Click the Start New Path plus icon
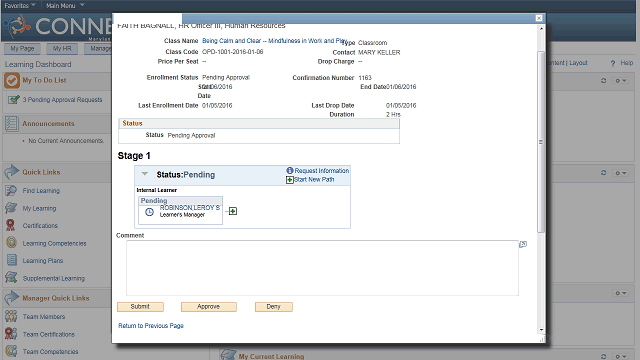The width and height of the screenshot is (640, 360). [290, 180]
